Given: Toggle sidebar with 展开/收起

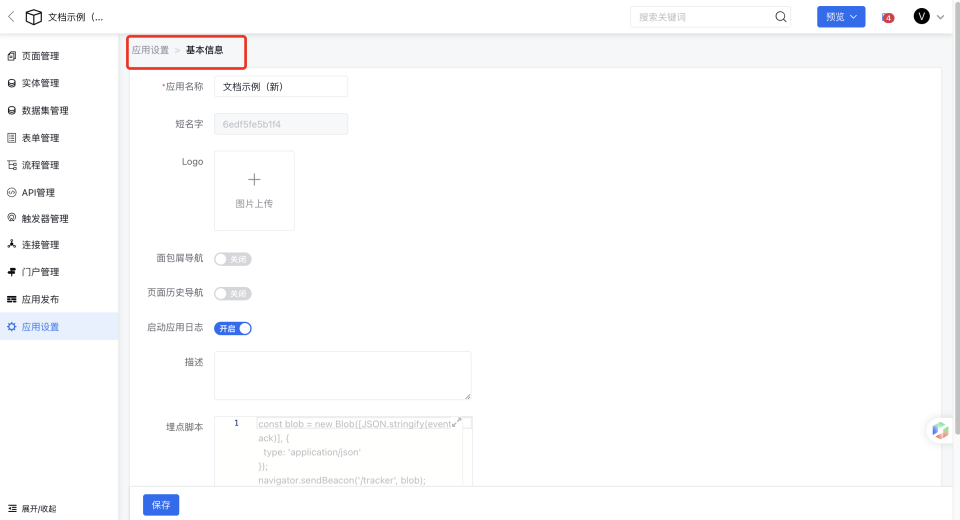Looking at the screenshot, I should pos(32,508).
